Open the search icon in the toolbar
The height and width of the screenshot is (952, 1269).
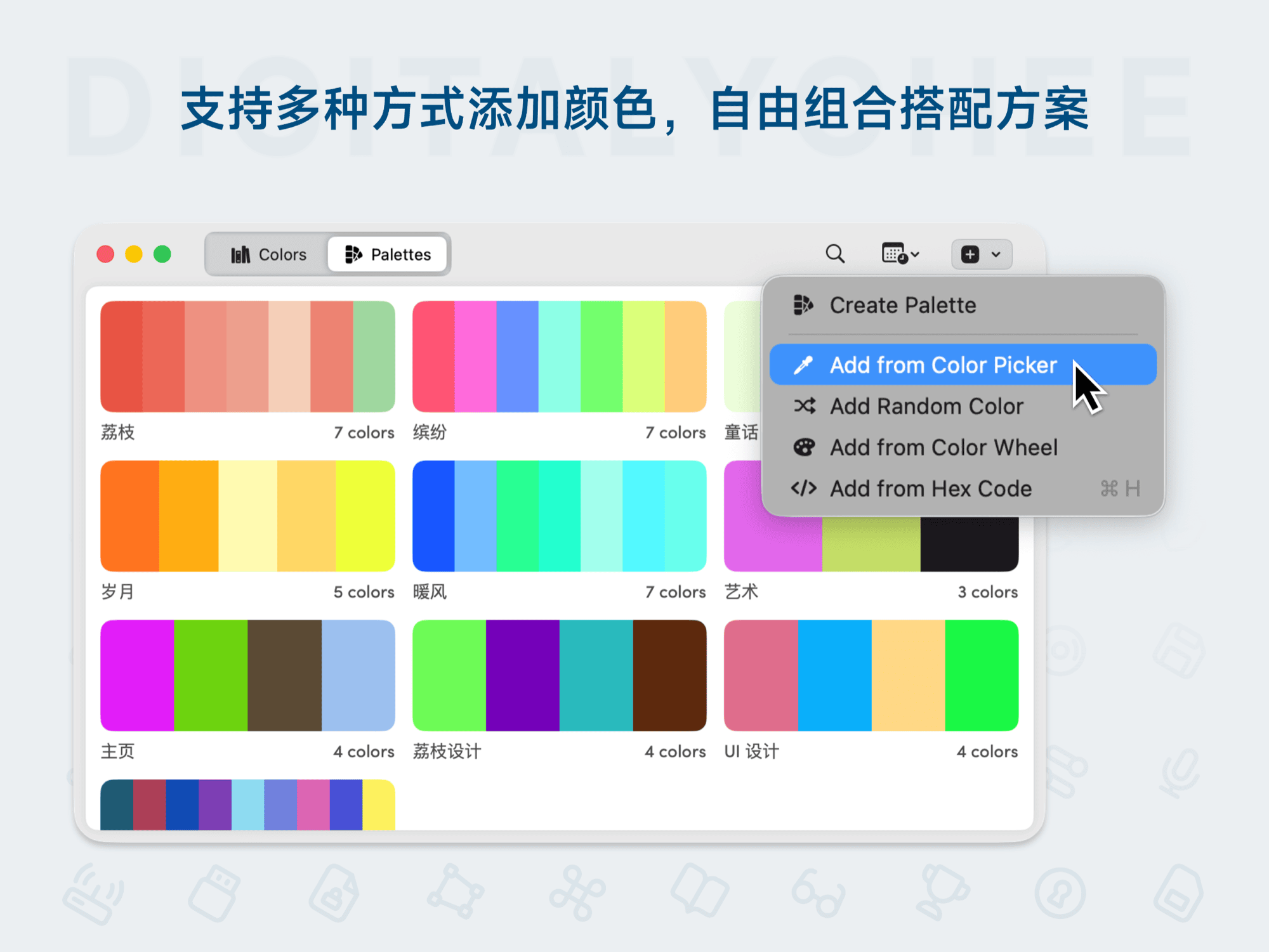836,254
